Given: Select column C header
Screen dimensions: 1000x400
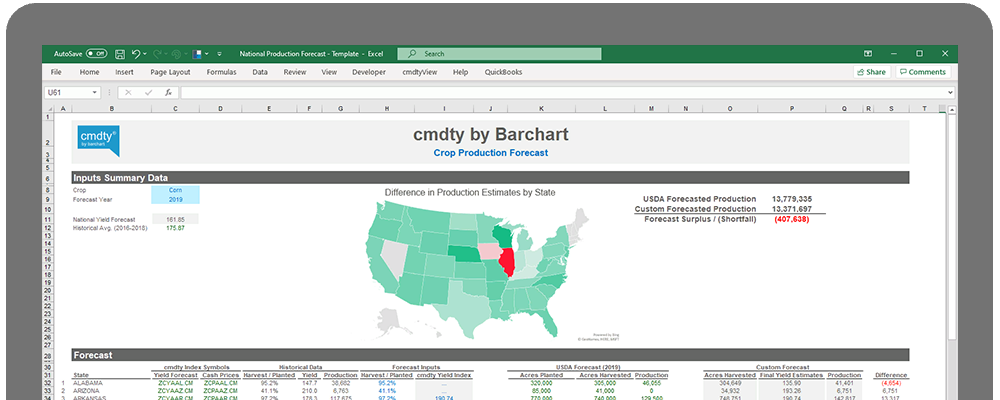Looking at the screenshot, I should point(175,109).
